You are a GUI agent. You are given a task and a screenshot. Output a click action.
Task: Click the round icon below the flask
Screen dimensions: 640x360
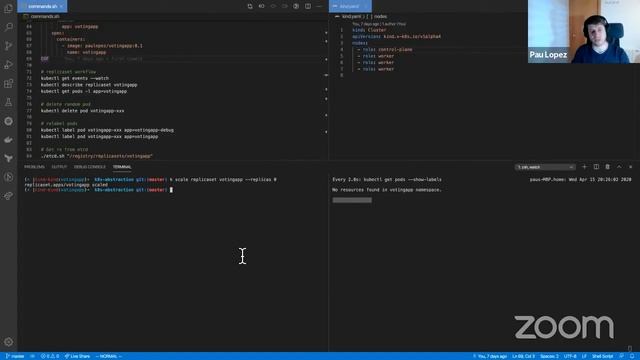8,121
